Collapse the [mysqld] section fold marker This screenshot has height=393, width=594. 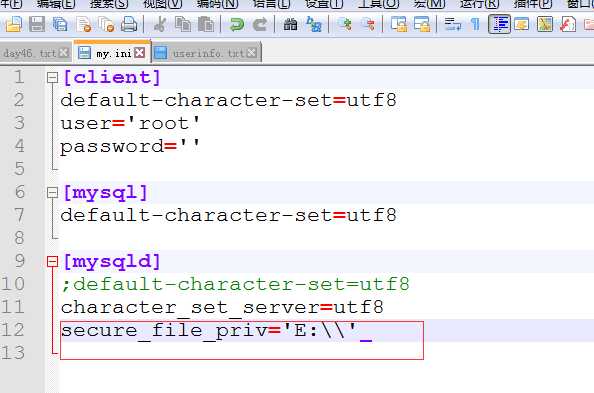[x=52, y=261]
